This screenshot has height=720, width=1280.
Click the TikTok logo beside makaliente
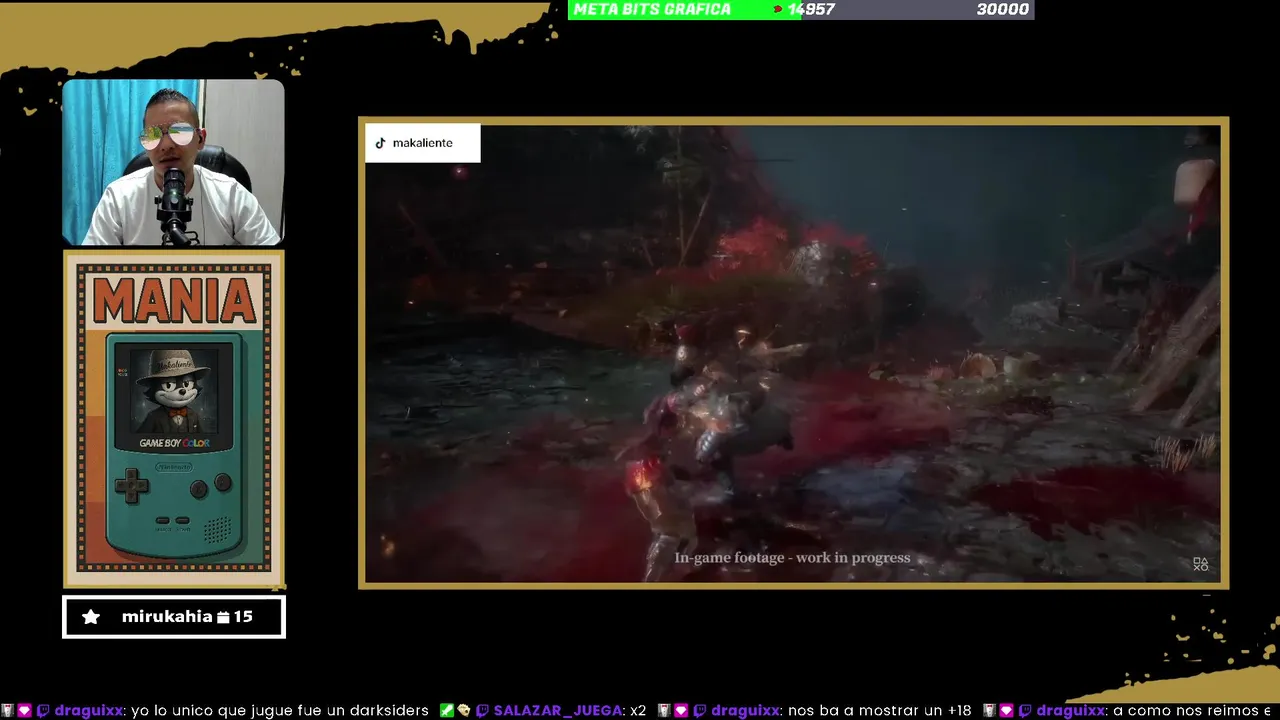[x=380, y=143]
